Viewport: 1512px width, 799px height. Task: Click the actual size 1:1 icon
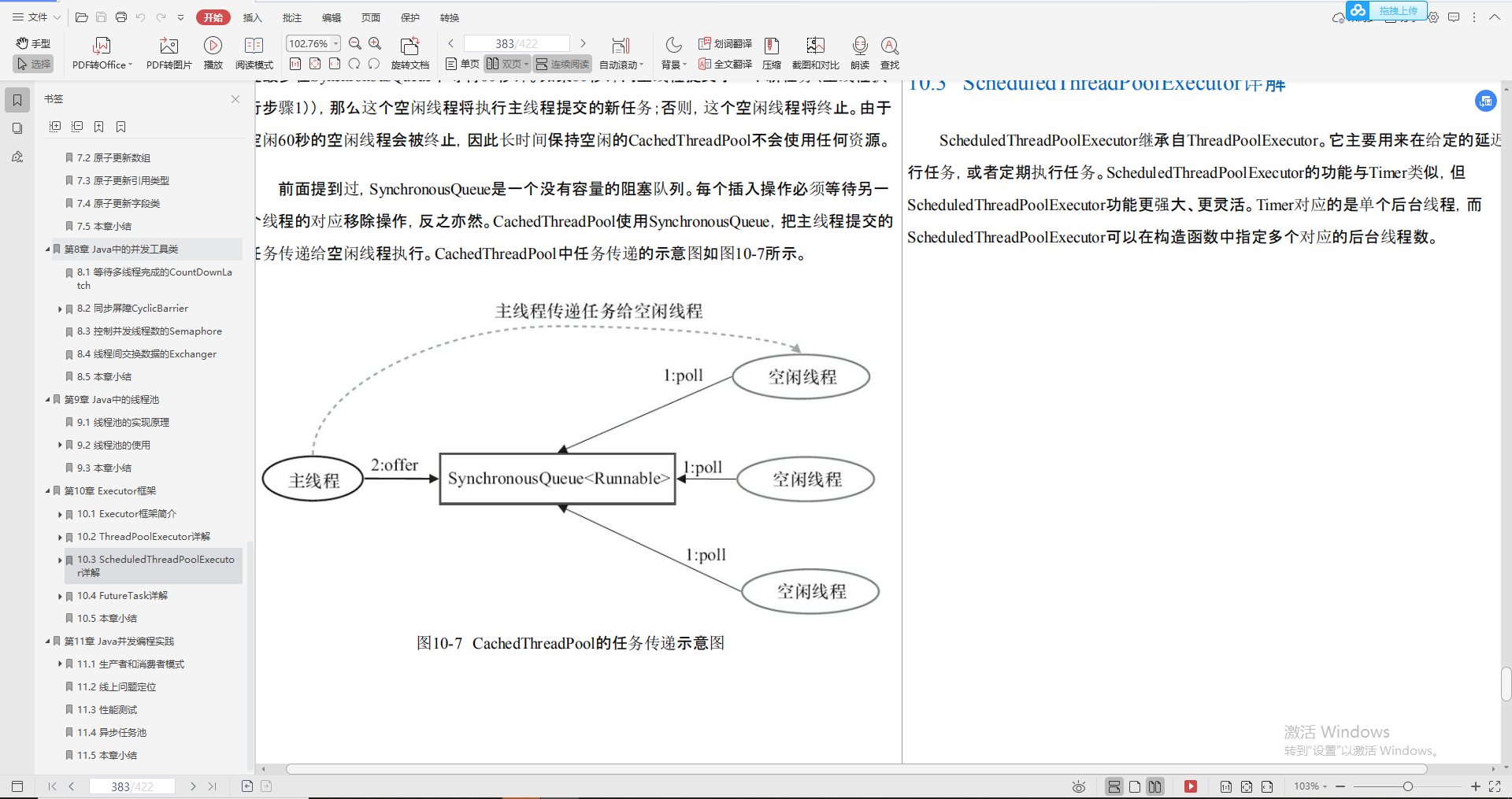coord(295,64)
